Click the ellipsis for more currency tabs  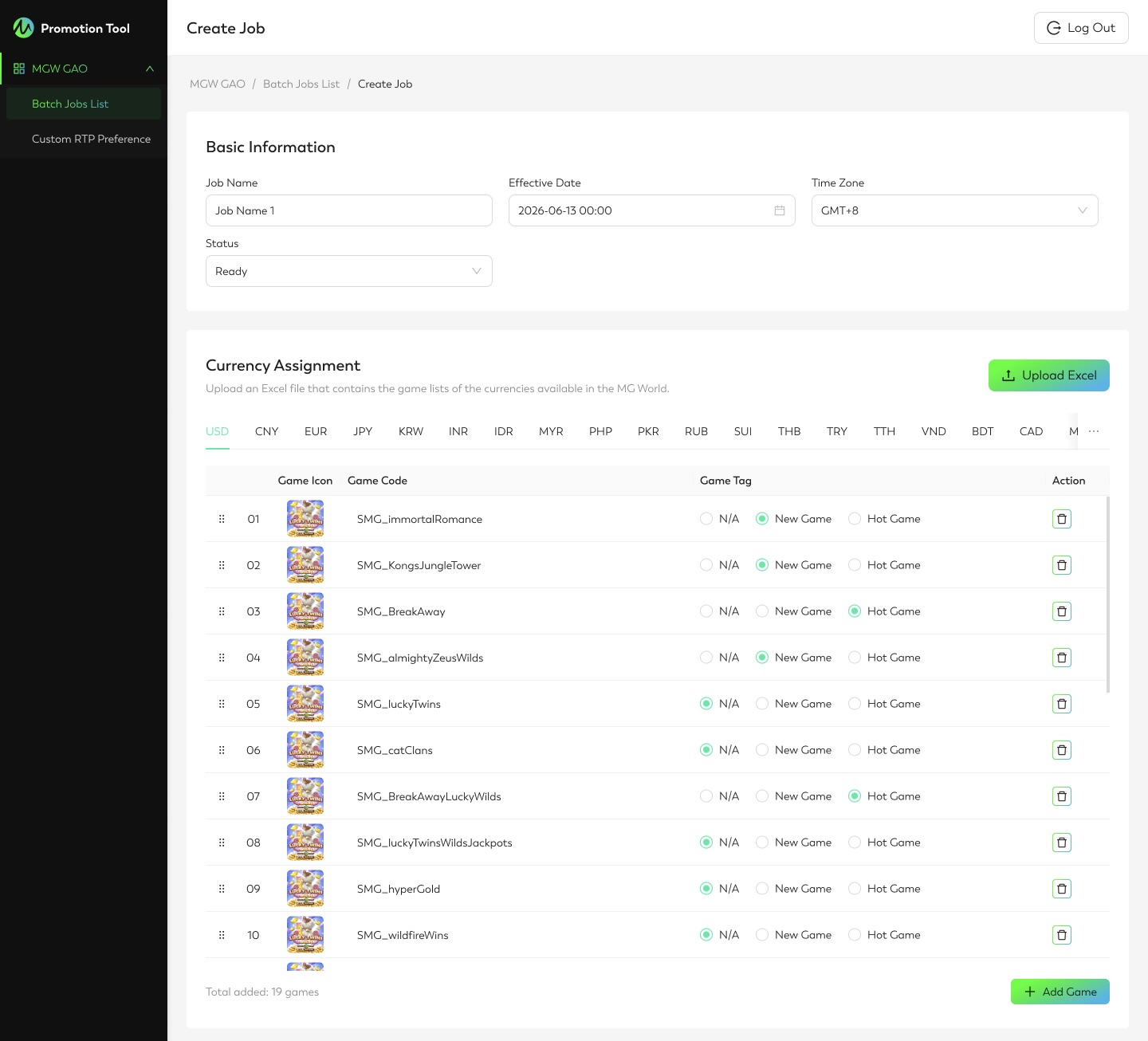coord(1094,431)
